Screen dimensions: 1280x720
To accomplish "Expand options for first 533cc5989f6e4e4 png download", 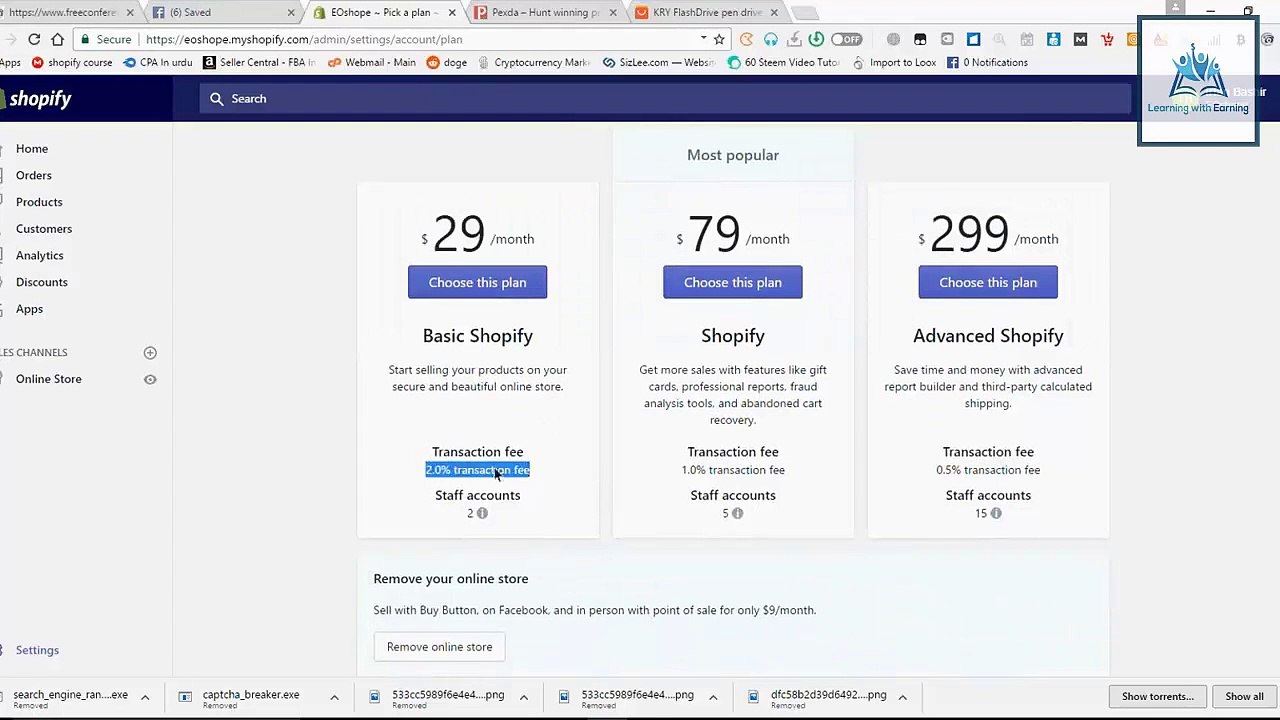I will 523,697.
